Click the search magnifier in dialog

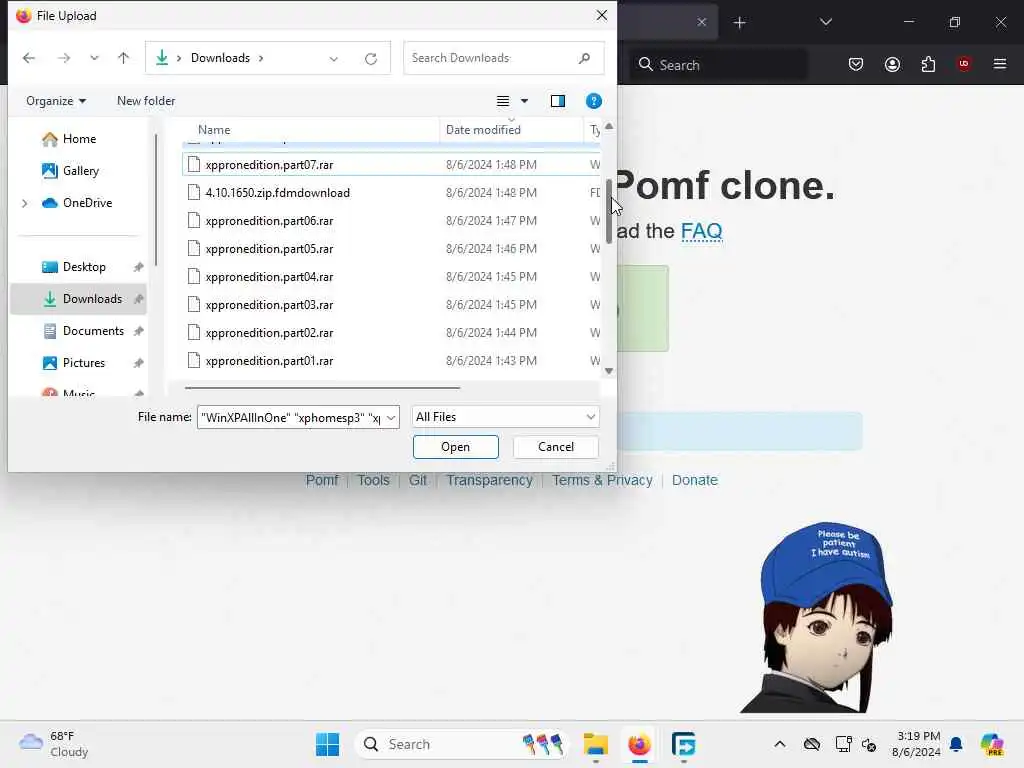tap(584, 58)
